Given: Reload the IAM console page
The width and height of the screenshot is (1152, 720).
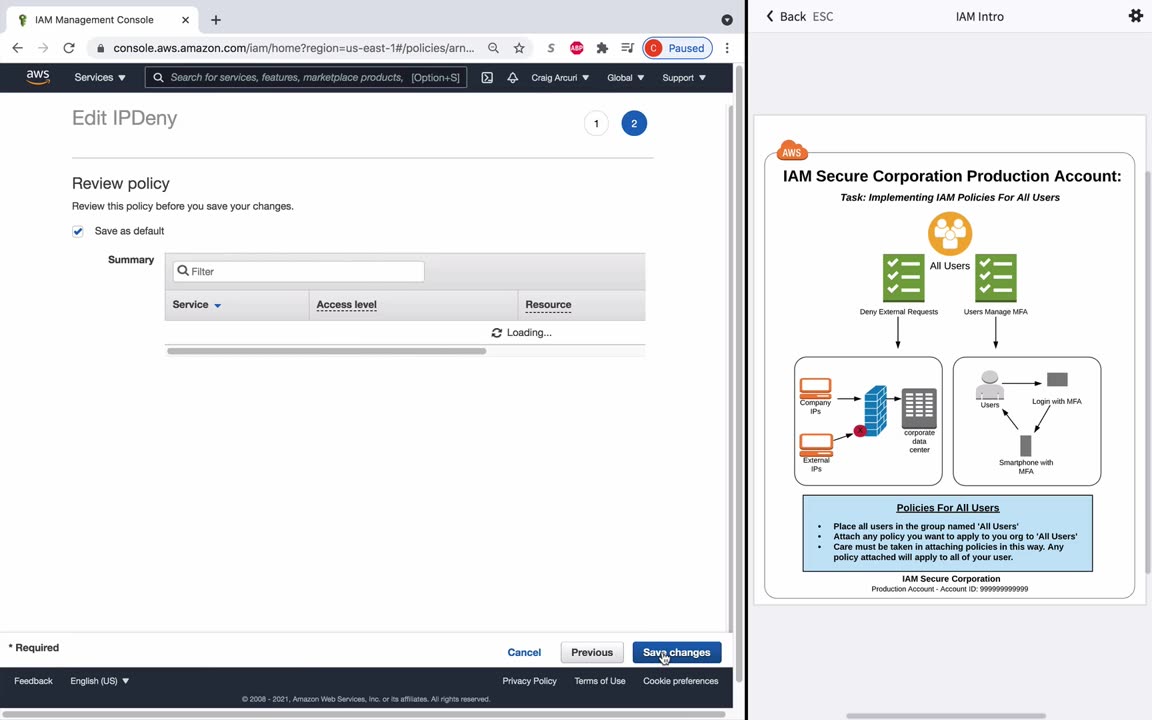Looking at the screenshot, I should tap(69, 48).
